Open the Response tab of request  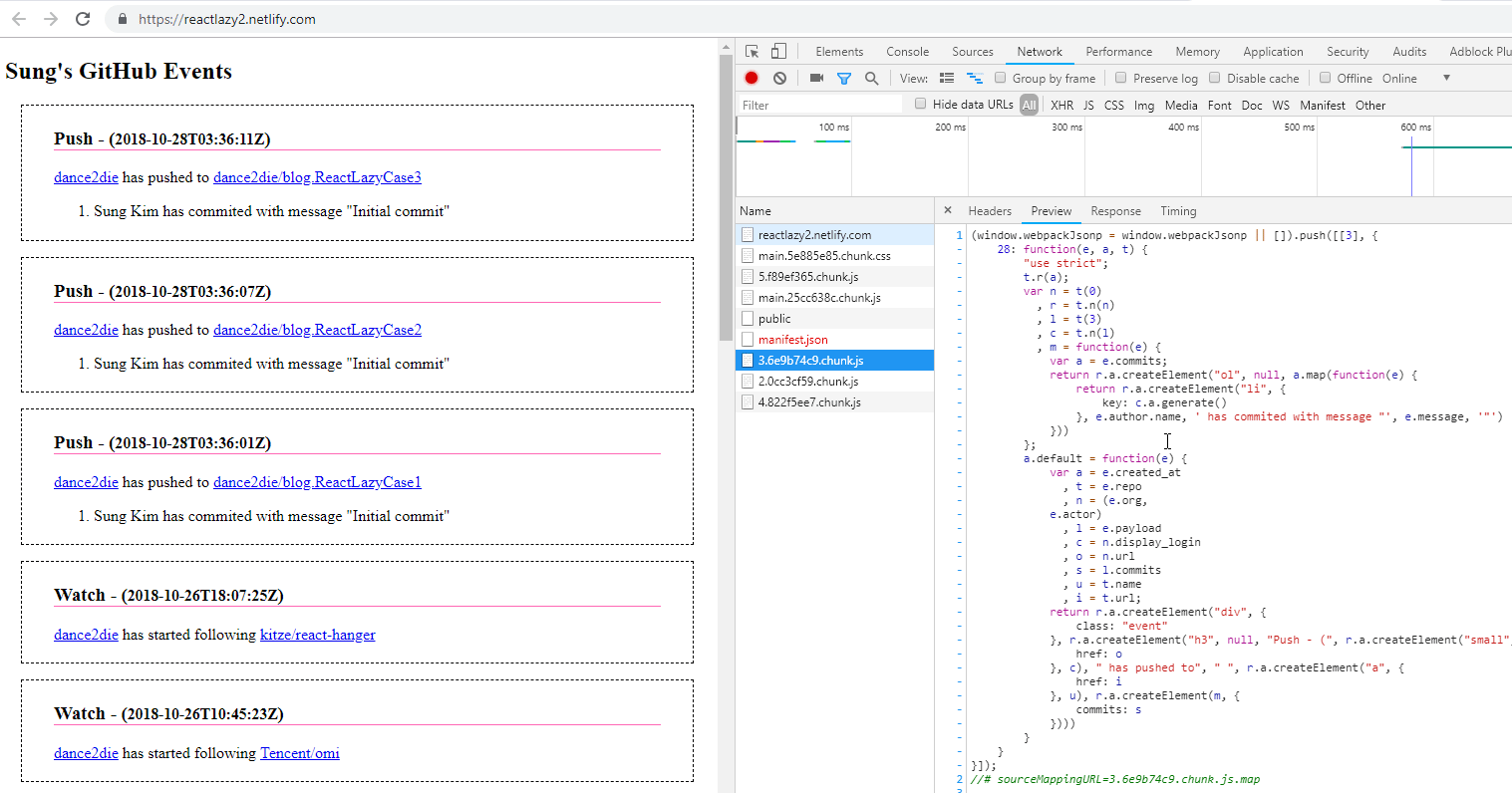click(x=1115, y=211)
